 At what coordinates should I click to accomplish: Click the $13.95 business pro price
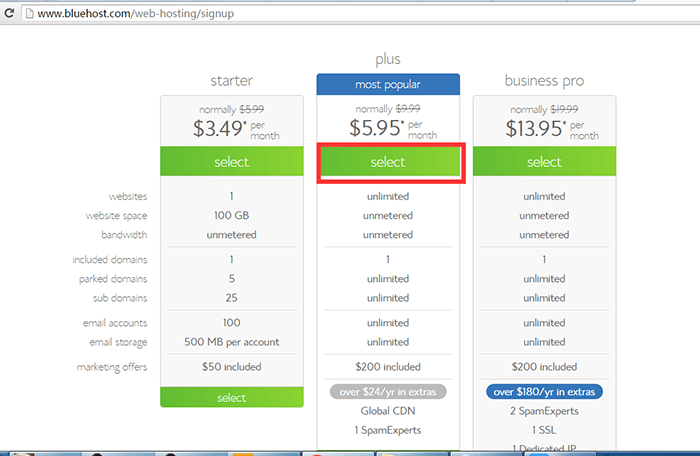coord(535,129)
